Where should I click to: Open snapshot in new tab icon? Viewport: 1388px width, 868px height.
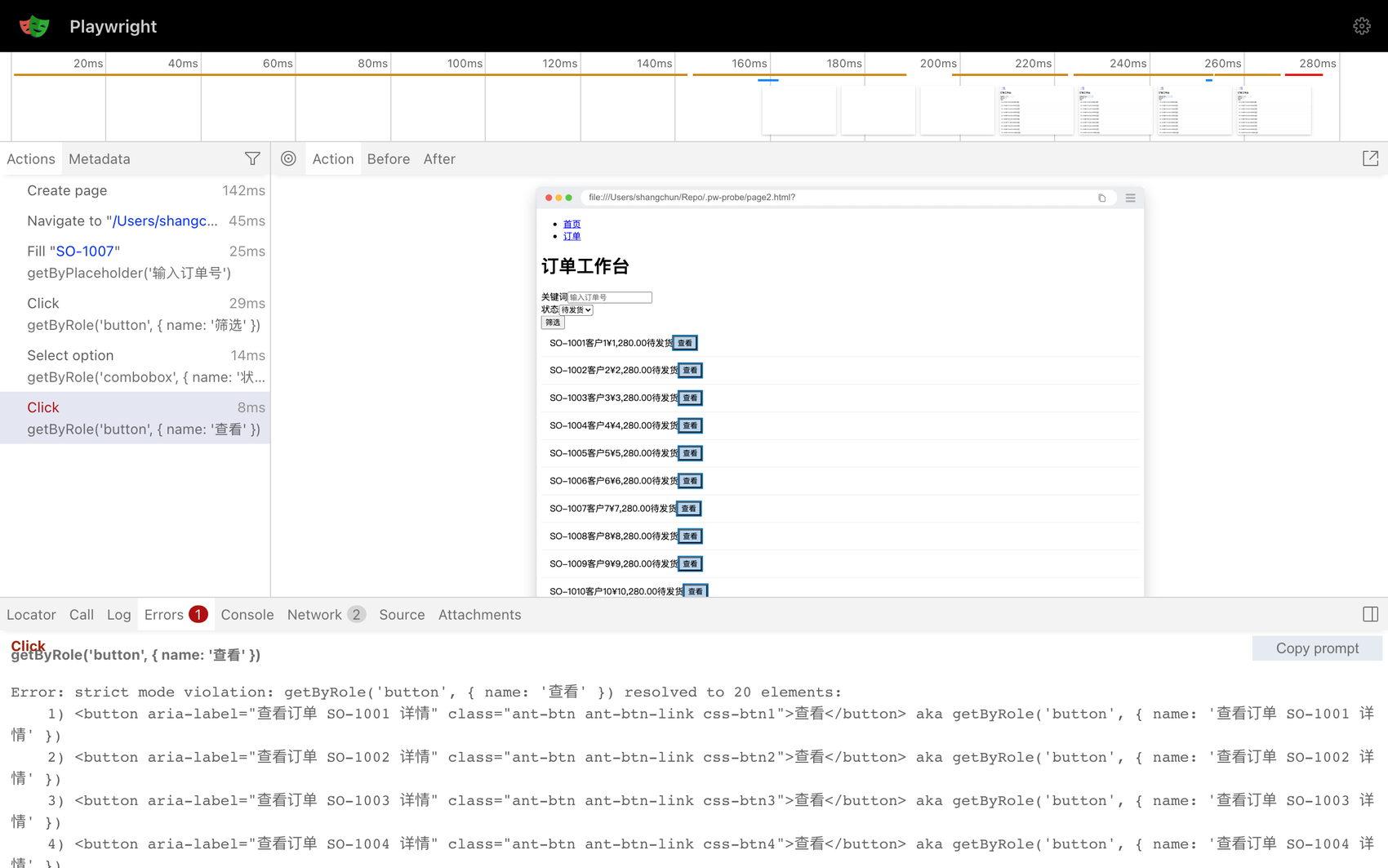click(1370, 158)
